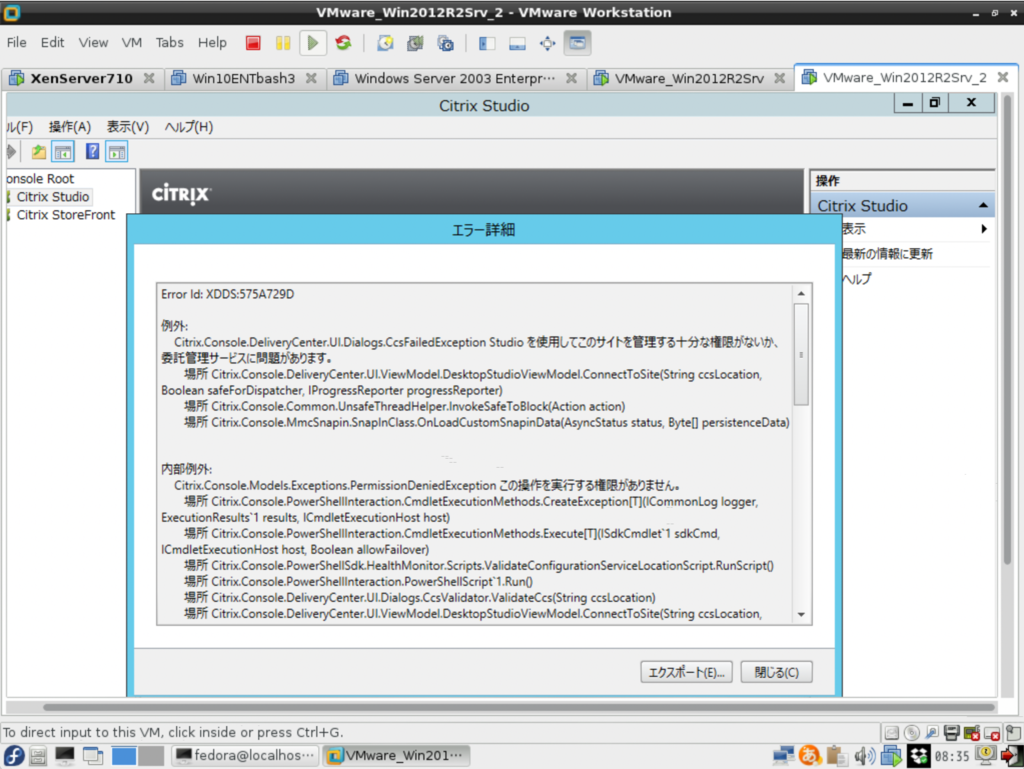Open the VMware View menu
The height and width of the screenshot is (769, 1024).
pyautogui.click(x=93, y=42)
